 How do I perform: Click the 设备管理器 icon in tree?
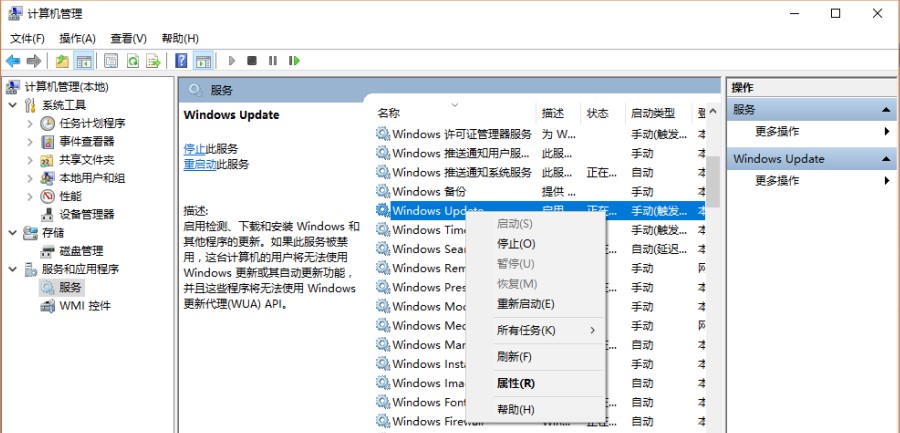pos(48,215)
